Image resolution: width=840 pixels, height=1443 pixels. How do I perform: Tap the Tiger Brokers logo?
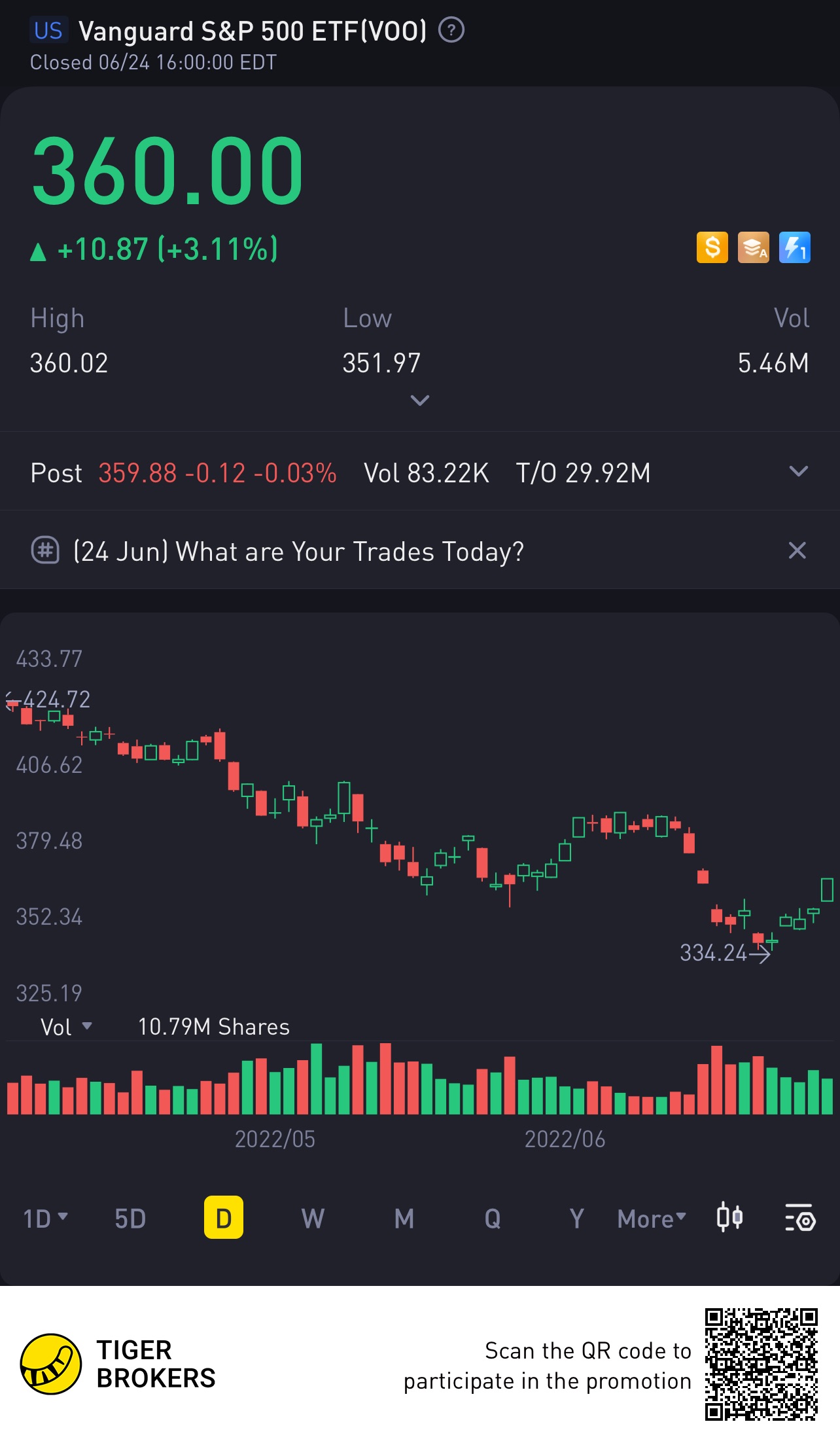tap(51, 1364)
